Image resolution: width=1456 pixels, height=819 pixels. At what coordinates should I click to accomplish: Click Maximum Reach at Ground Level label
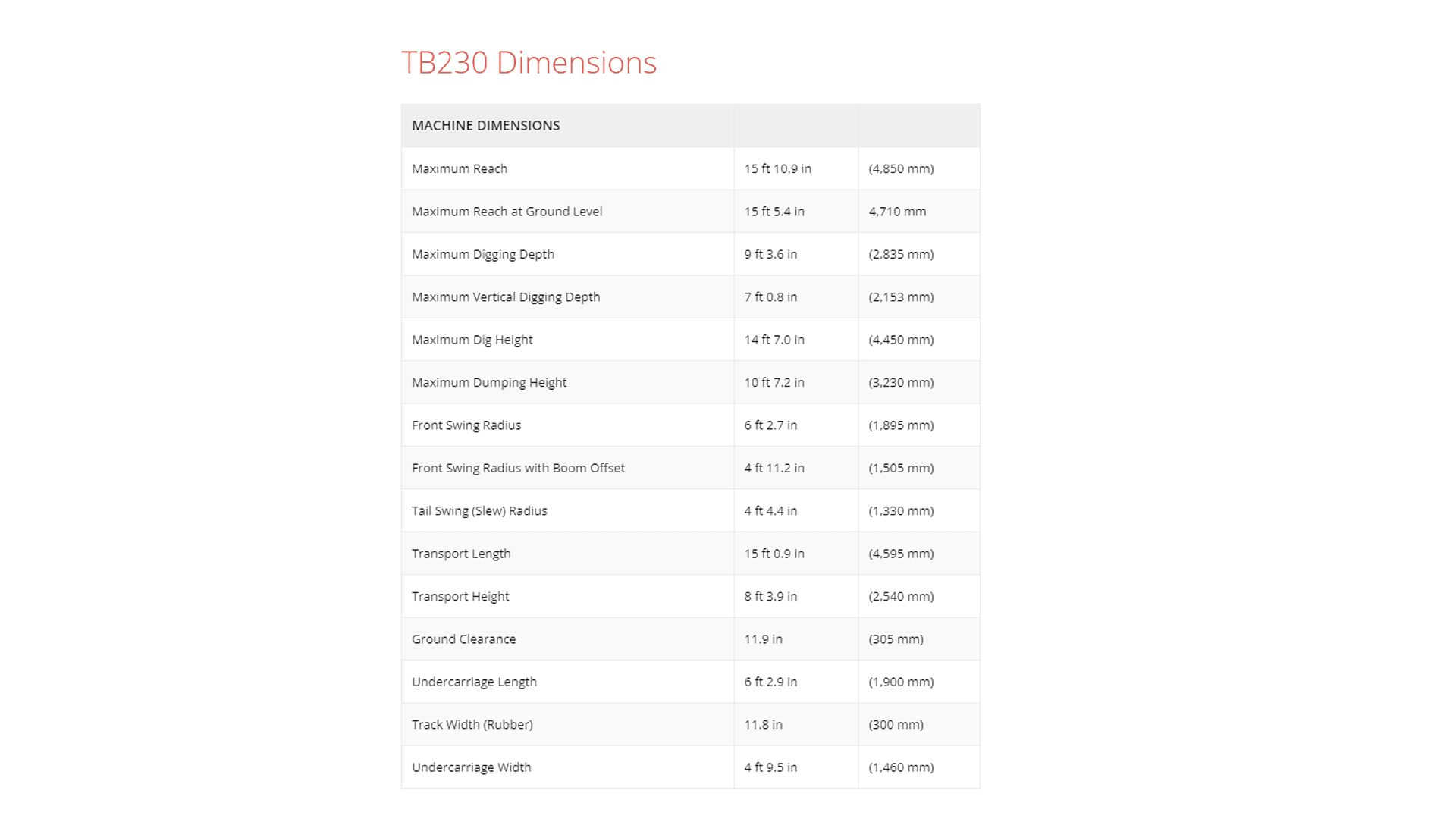(507, 212)
